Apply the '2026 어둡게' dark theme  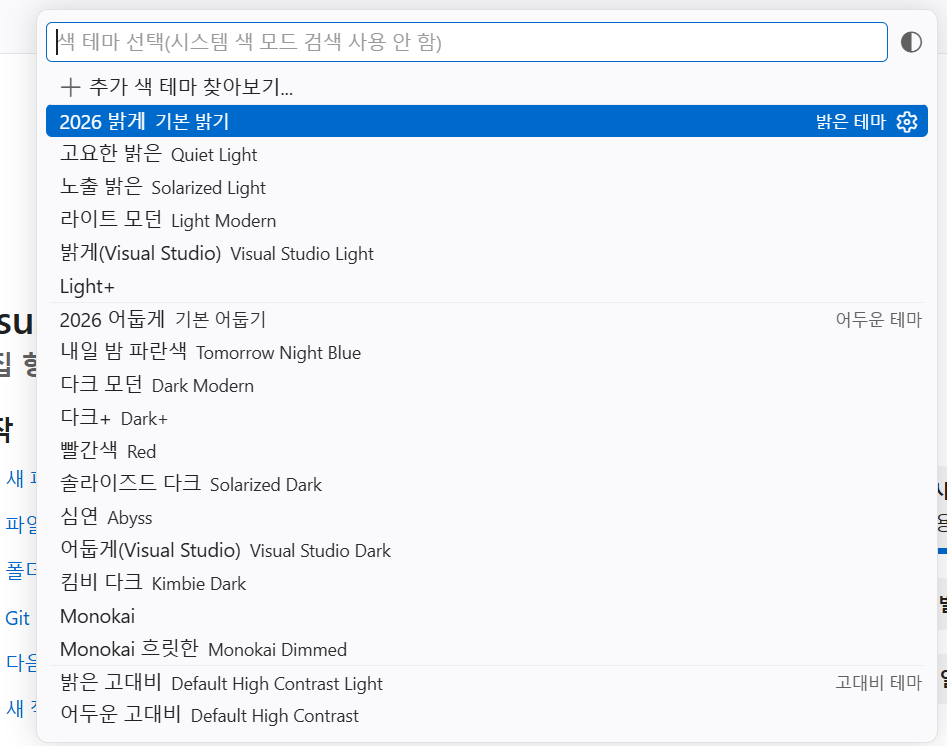(487, 319)
